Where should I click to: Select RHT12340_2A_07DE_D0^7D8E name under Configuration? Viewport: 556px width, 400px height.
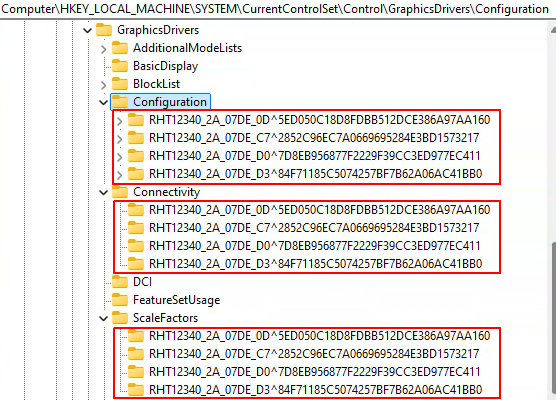pyautogui.click(x=315, y=156)
